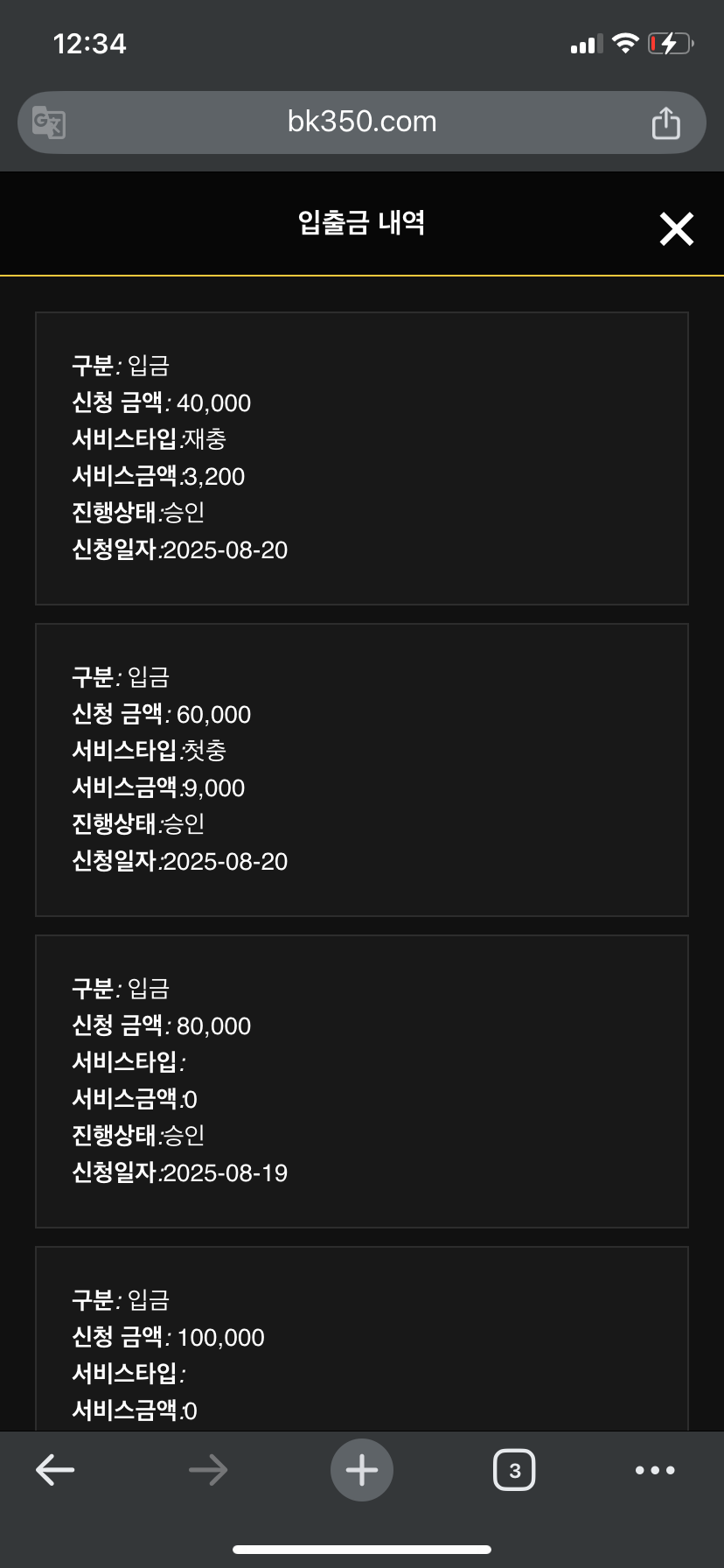
Task: Open the share sheet icon
Action: 665,122
